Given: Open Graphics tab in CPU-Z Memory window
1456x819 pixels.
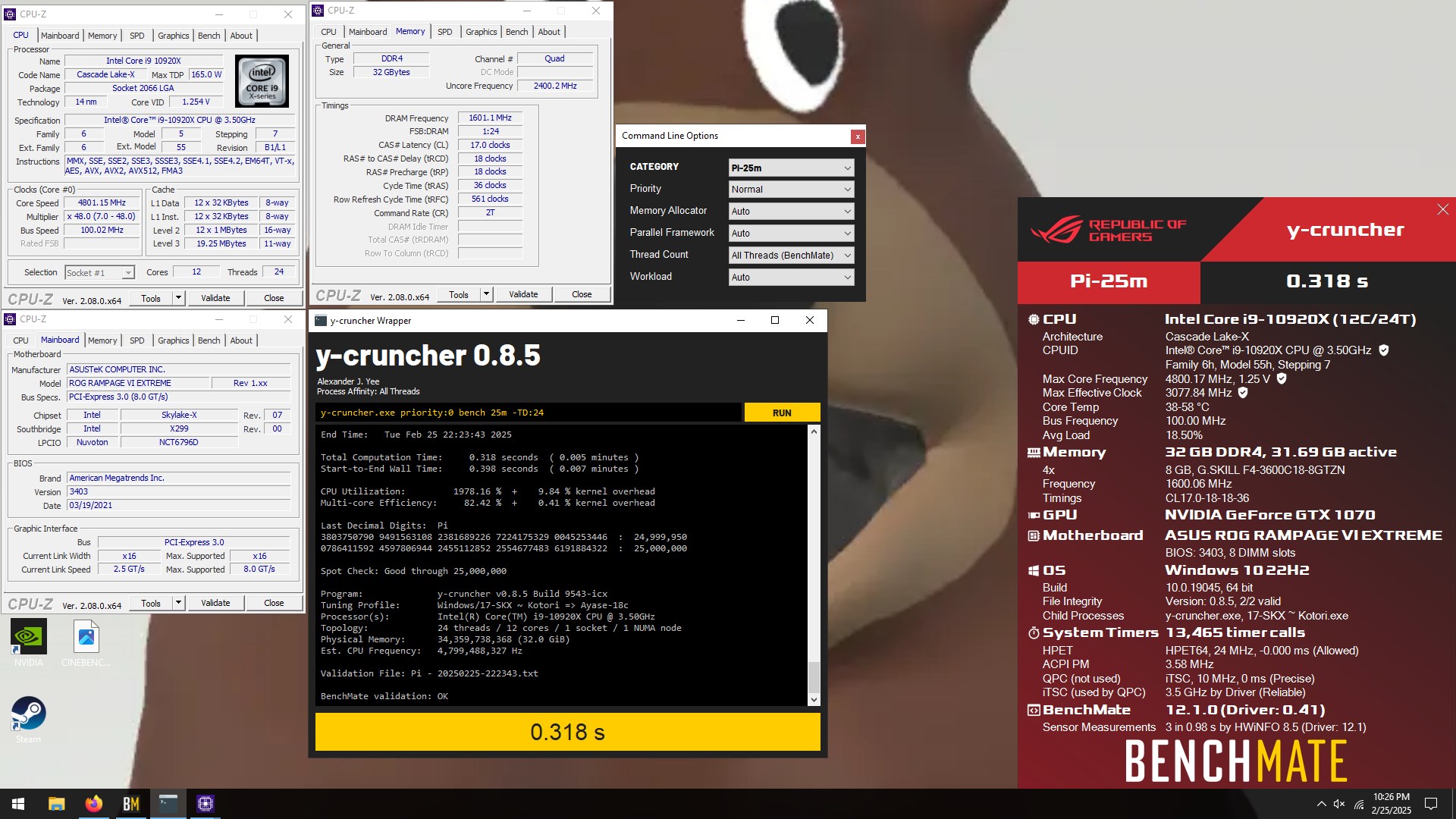Looking at the screenshot, I should click(x=481, y=32).
